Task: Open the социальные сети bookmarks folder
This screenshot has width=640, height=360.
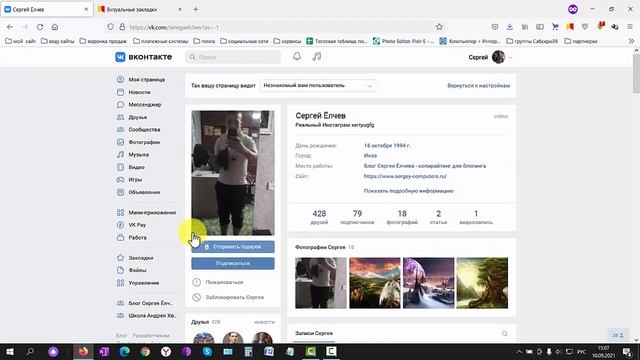Action: click(244, 41)
